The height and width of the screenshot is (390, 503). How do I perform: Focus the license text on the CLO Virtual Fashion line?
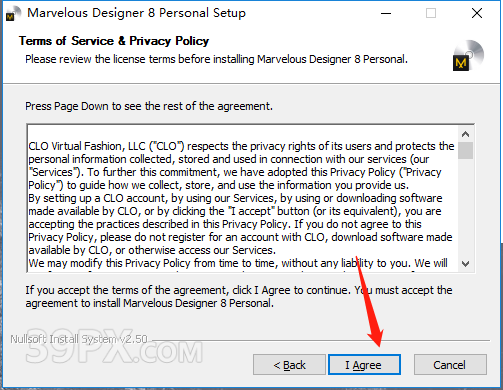(x=241, y=146)
